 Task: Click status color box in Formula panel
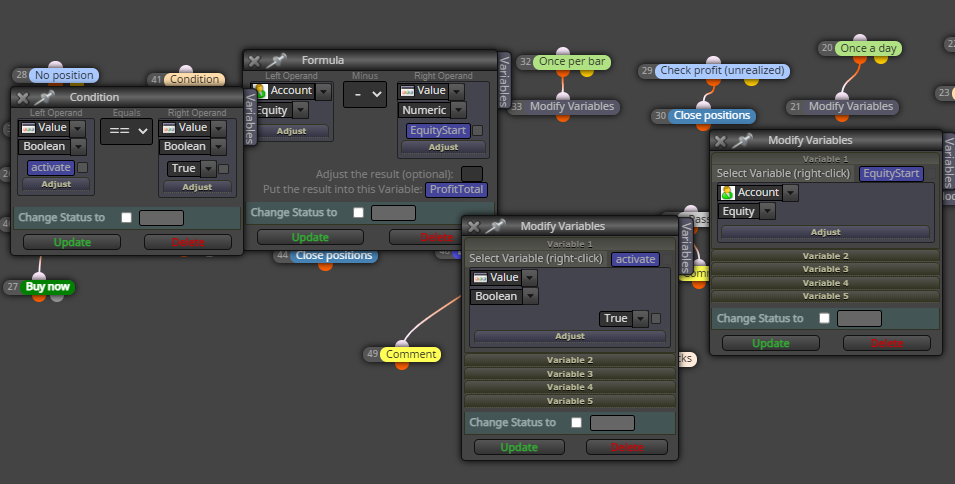pos(393,212)
